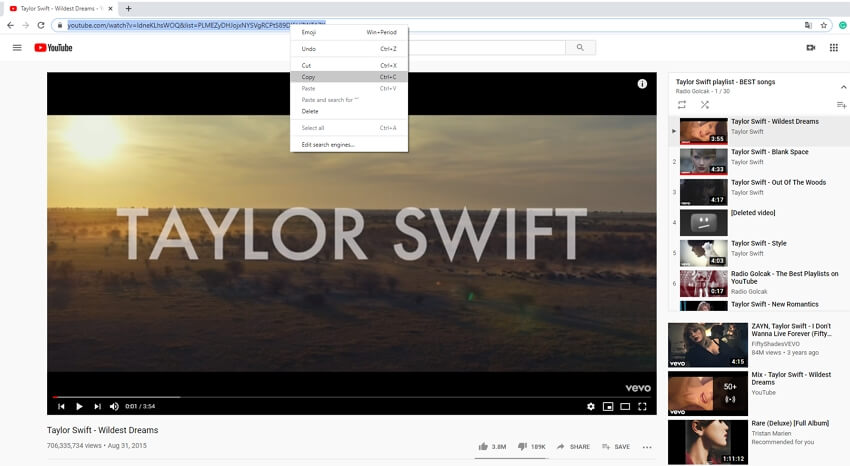The height and width of the screenshot is (466, 850).
Task: Mute the video volume
Action: tap(114, 406)
